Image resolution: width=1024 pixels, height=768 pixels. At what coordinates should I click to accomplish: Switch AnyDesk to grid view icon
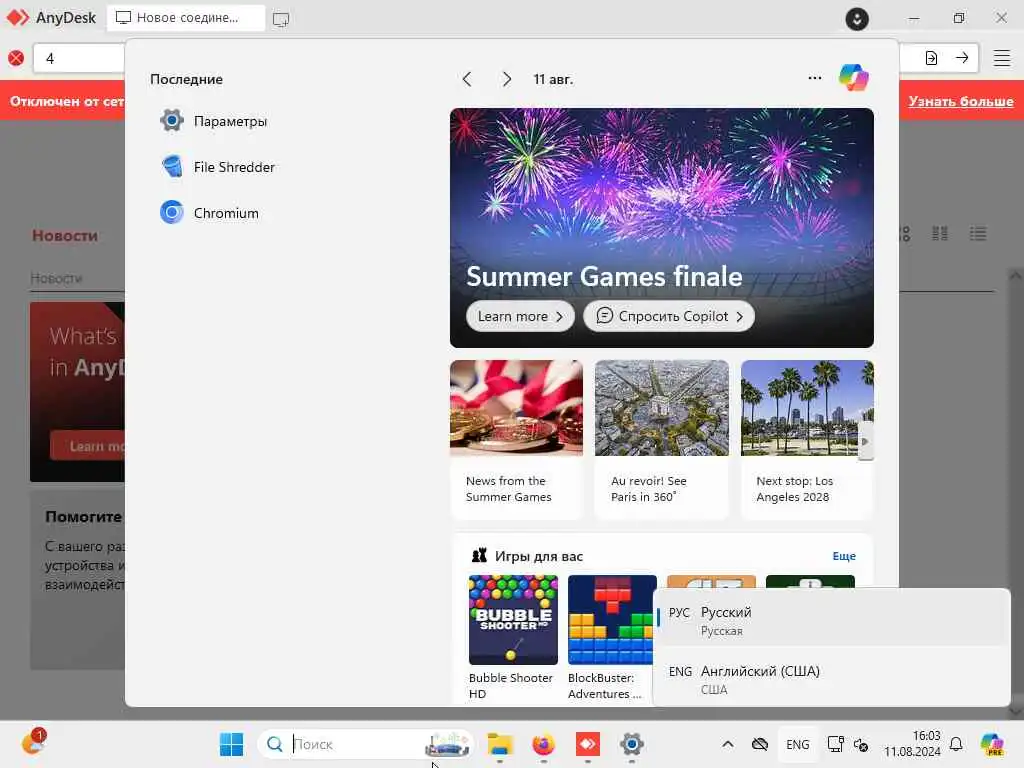tap(939, 233)
